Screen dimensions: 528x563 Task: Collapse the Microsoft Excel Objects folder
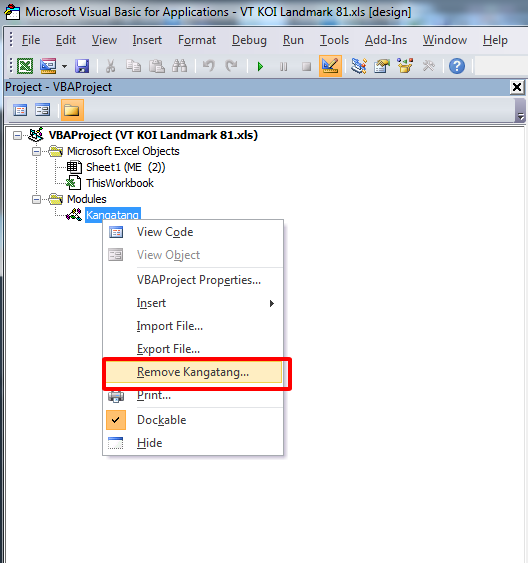(36, 152)
